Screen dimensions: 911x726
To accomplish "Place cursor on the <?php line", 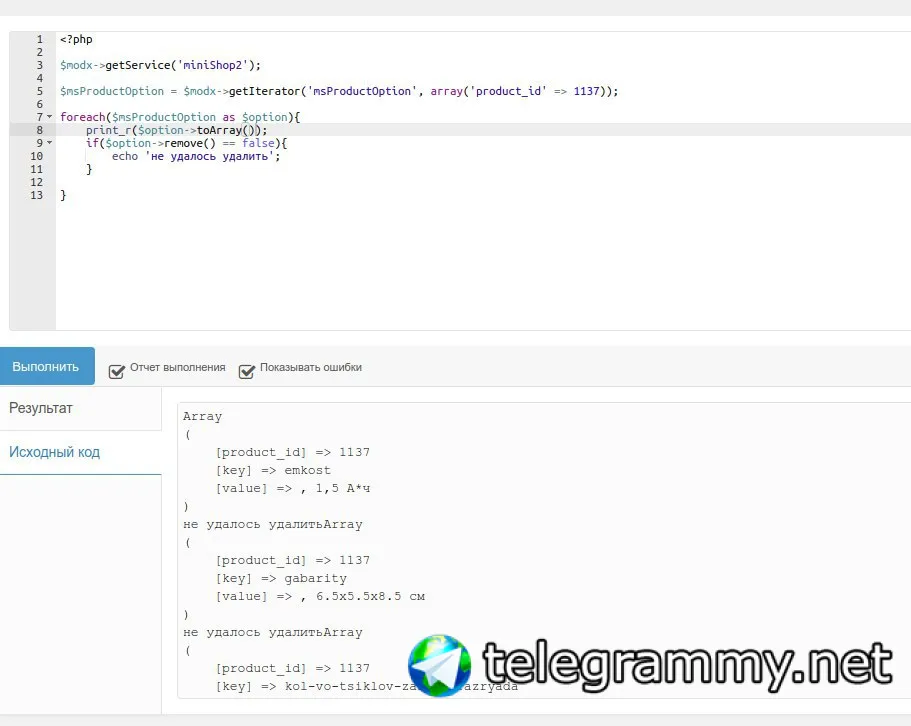I will point(76,39).
